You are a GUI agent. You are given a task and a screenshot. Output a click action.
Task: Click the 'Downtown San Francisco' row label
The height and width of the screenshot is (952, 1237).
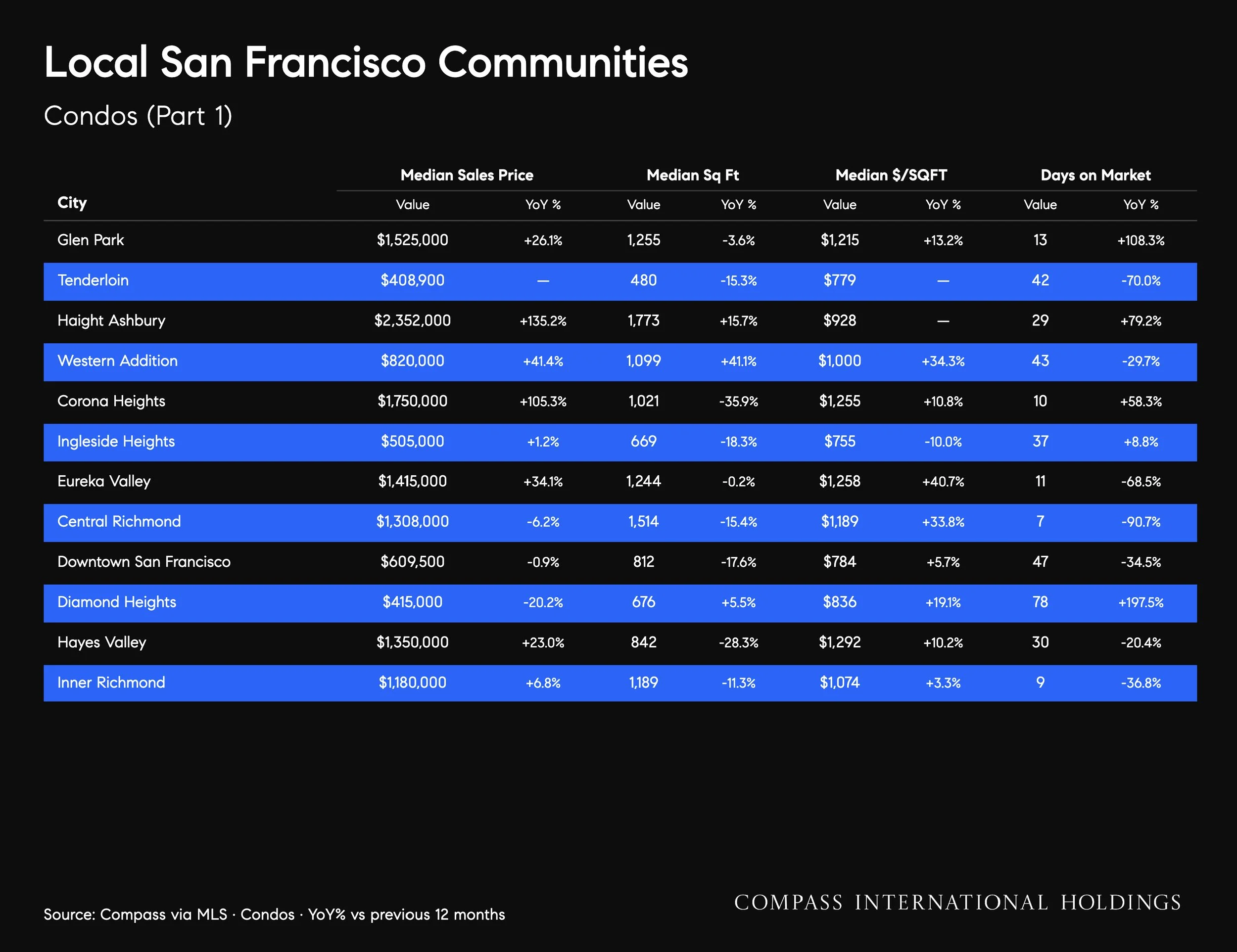144,561
